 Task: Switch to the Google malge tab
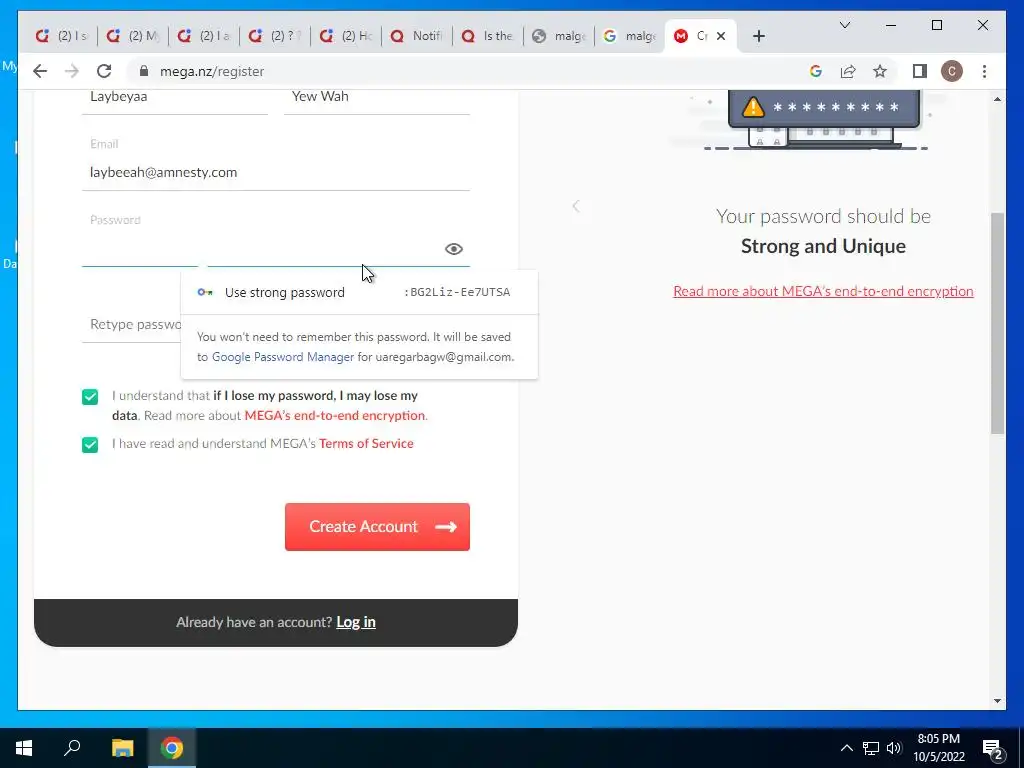630,36
